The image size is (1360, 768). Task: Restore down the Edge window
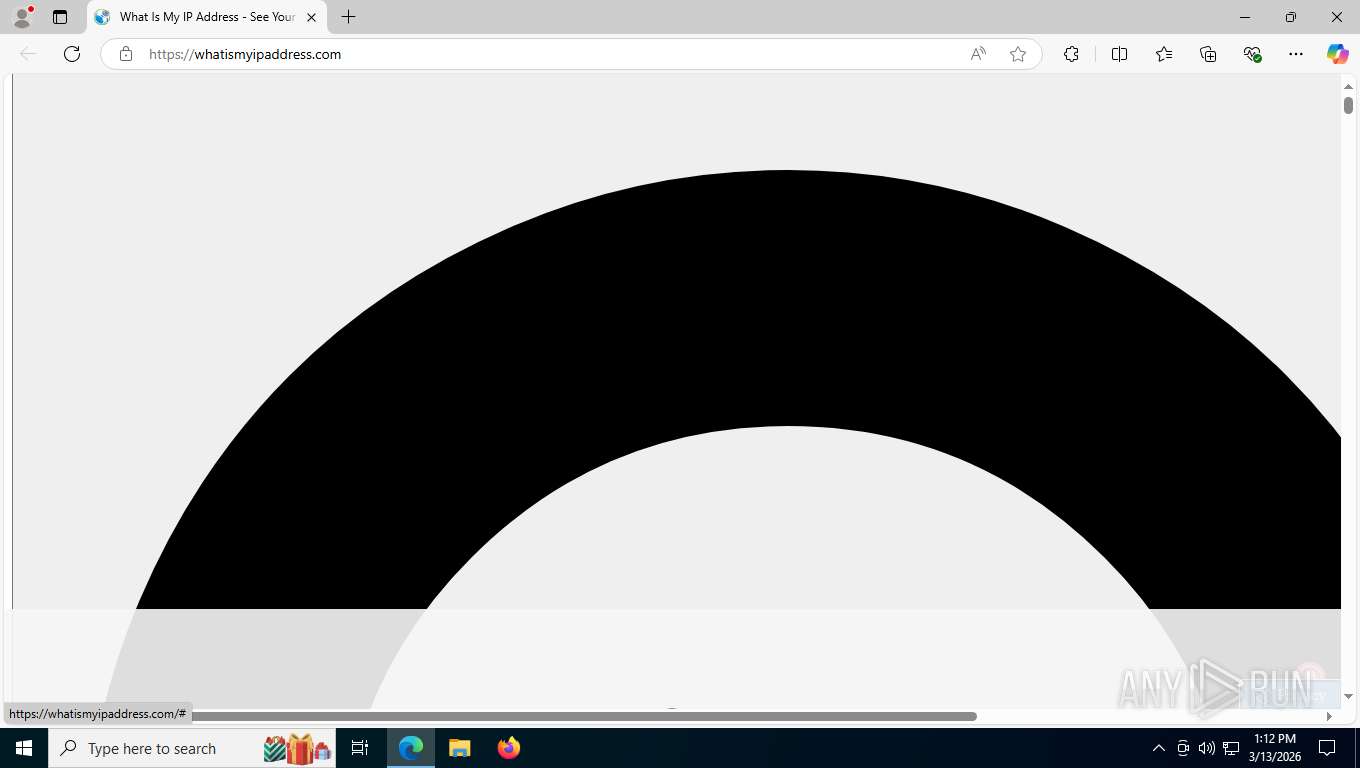1291,17
